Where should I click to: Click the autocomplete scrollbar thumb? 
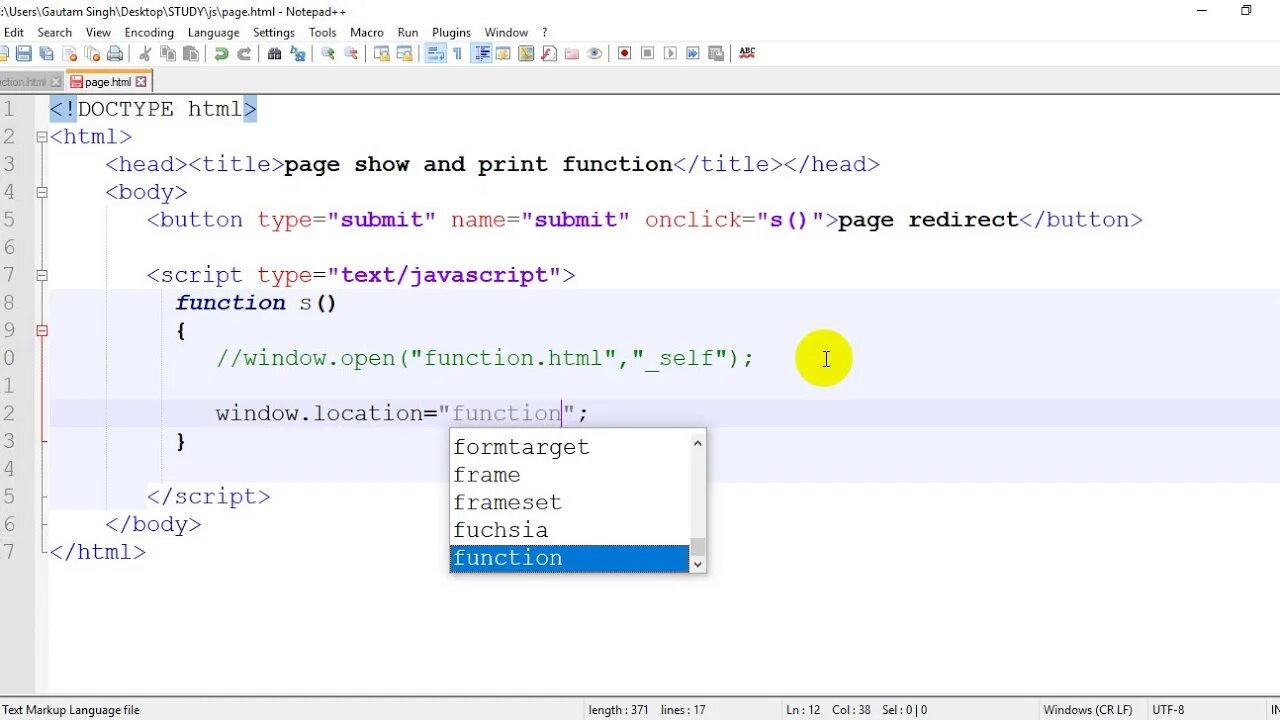click(x=698, y=546)
